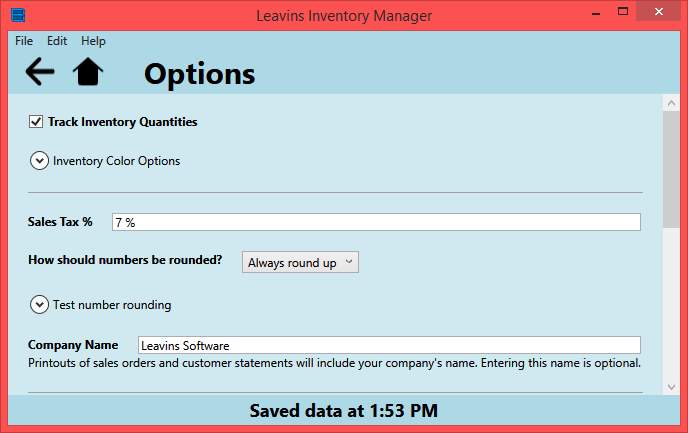Click into the Company Name field
This screenshot has height=433, width=688.
[x=389, y=345]
